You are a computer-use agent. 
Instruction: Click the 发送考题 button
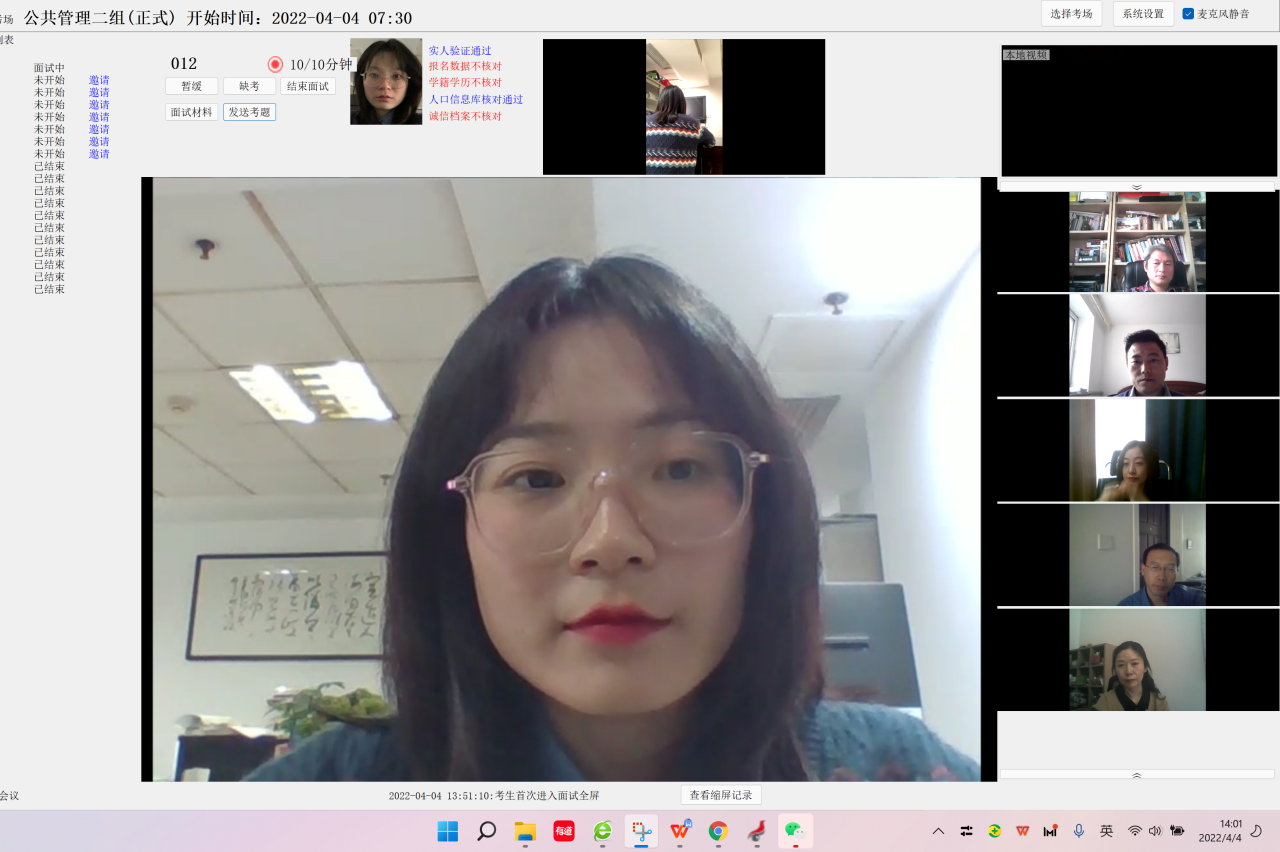pos(249,112)
